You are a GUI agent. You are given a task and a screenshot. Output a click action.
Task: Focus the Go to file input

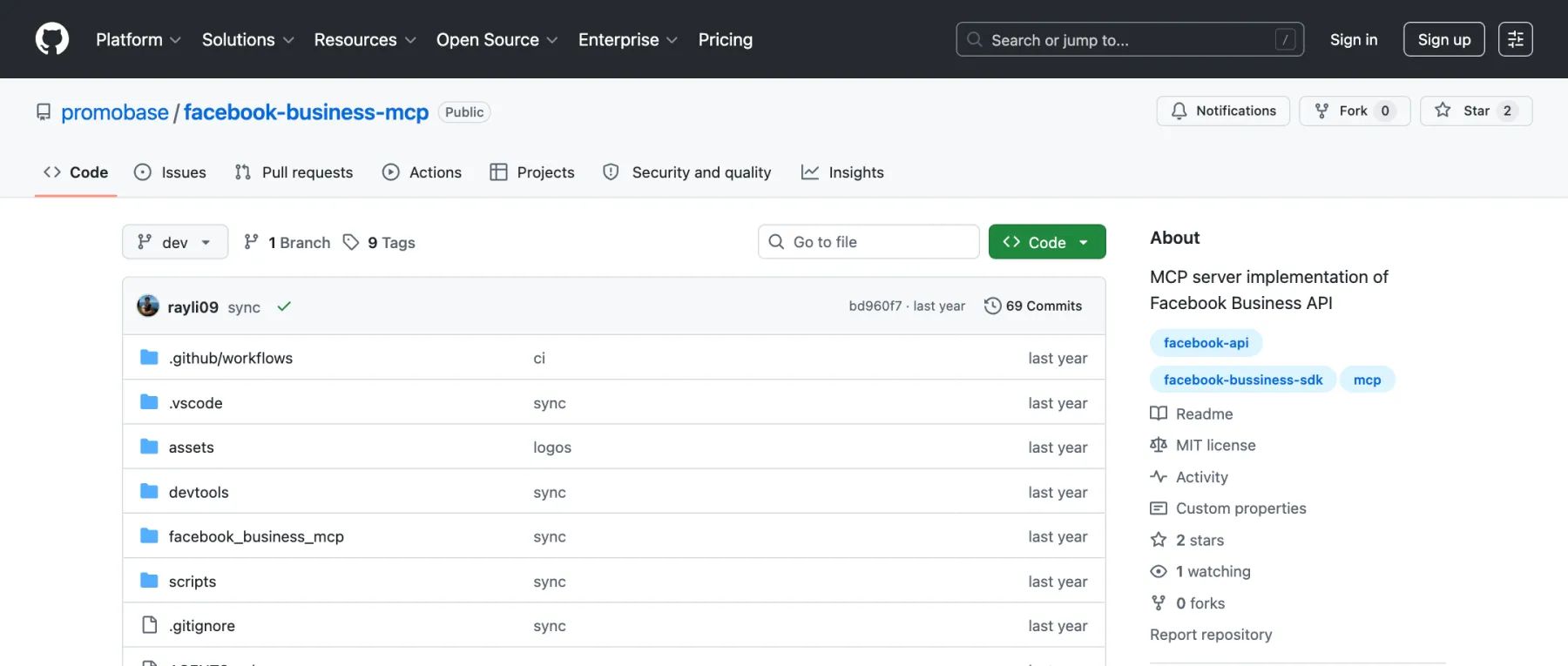pyautogui.click(x=868, y=242)
